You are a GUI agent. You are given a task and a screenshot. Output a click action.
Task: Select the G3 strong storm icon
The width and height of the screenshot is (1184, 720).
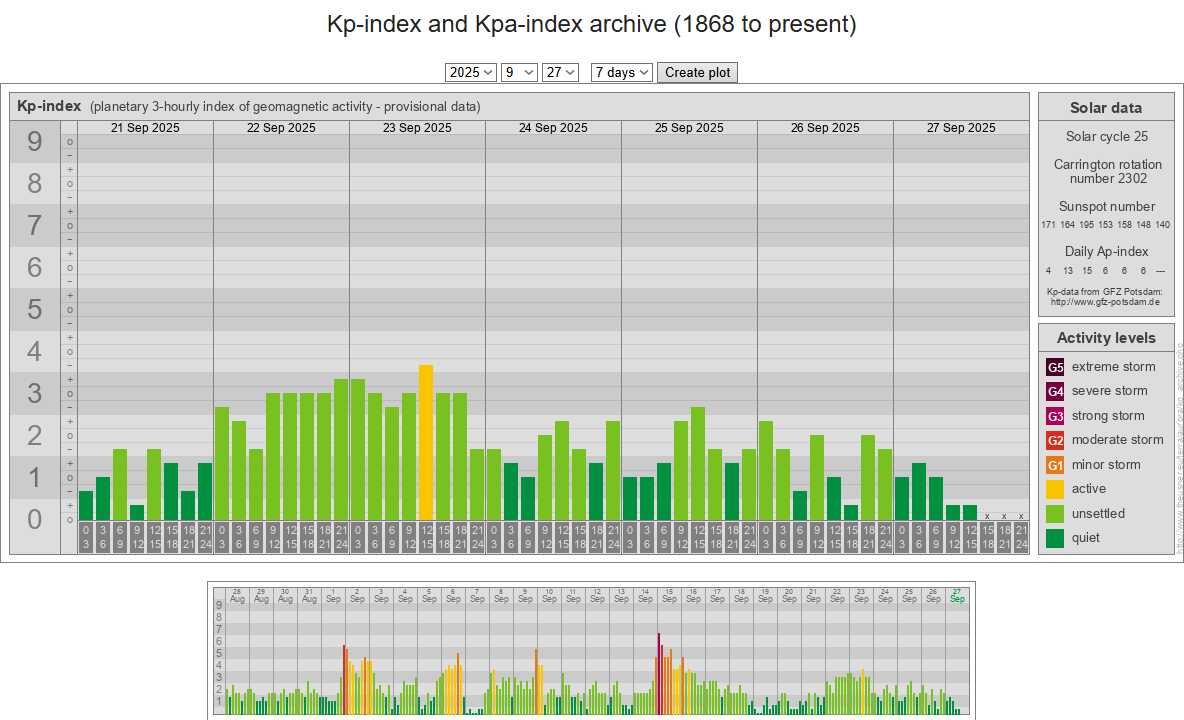[x=1055, y=416]
